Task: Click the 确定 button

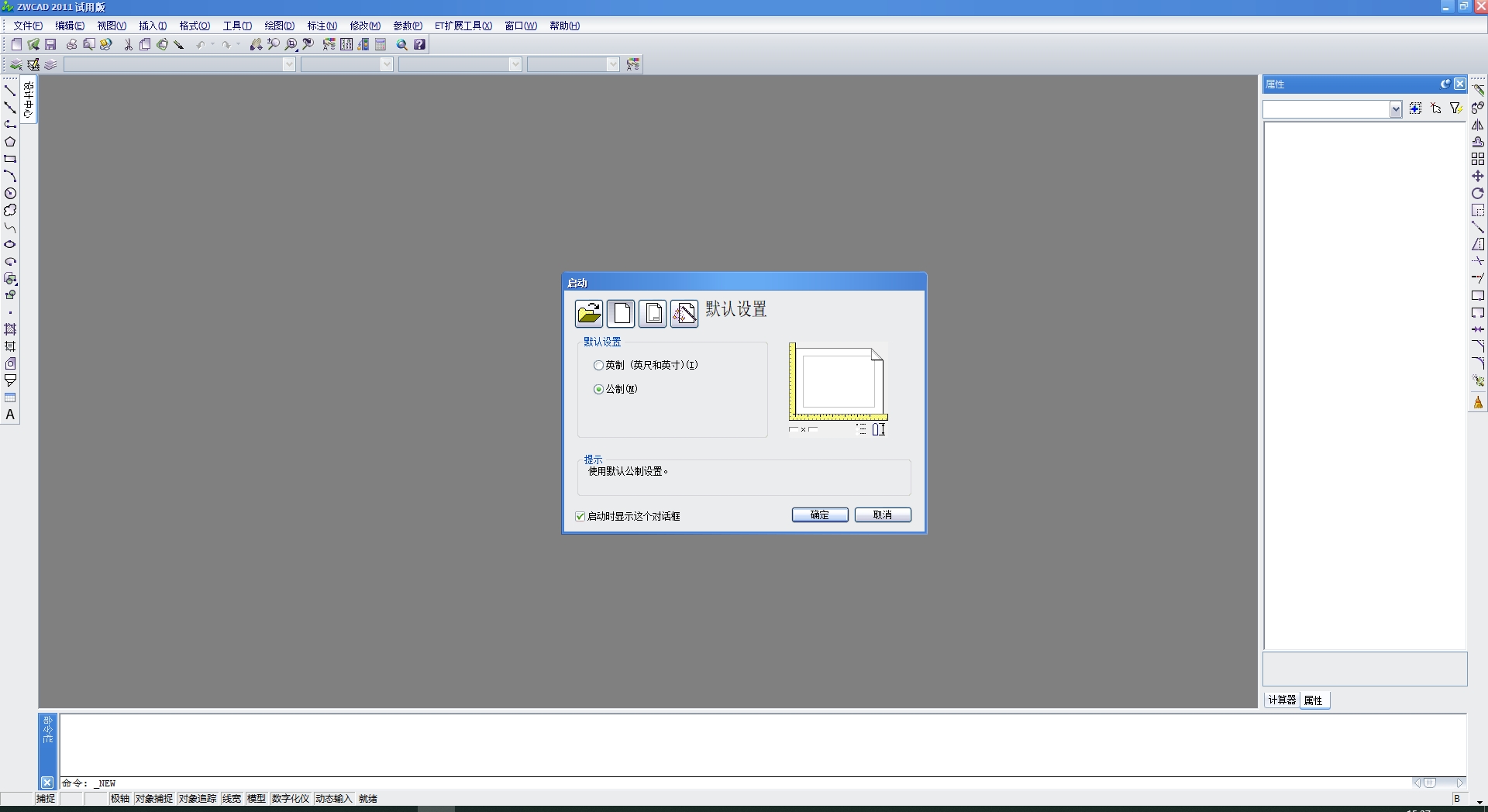Action: pyautogui.click(x=820, y=515)
